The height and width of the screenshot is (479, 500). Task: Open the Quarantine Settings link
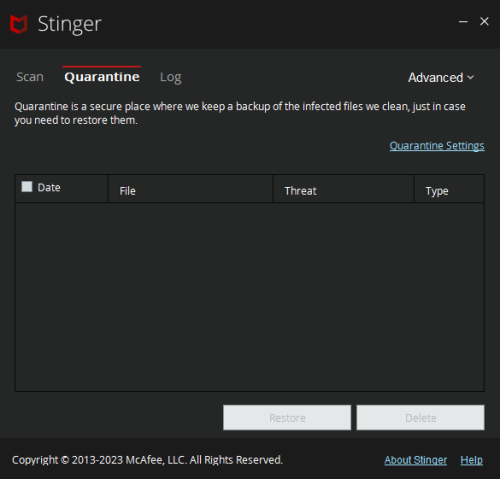(437, 146)
